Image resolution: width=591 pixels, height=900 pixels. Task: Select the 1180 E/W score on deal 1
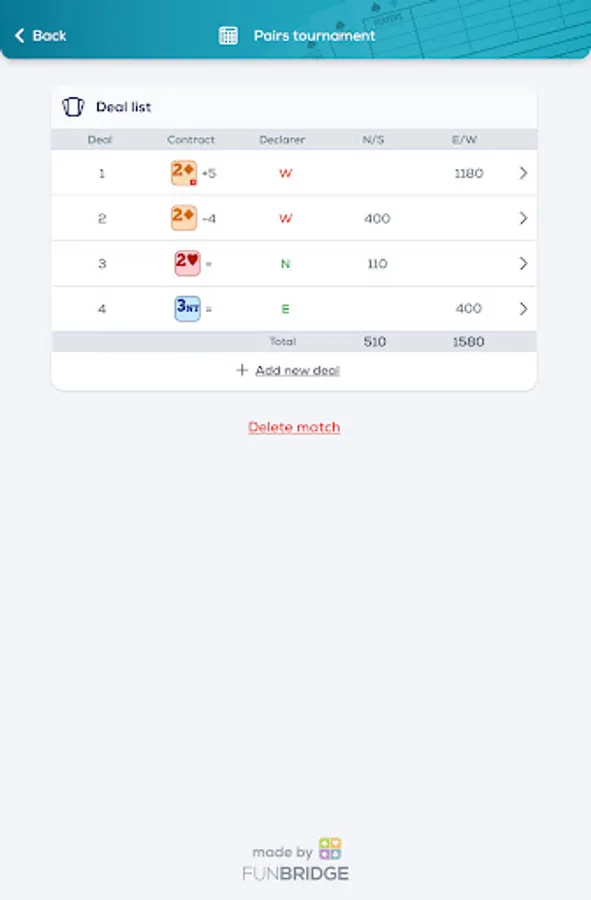[467, 172]
